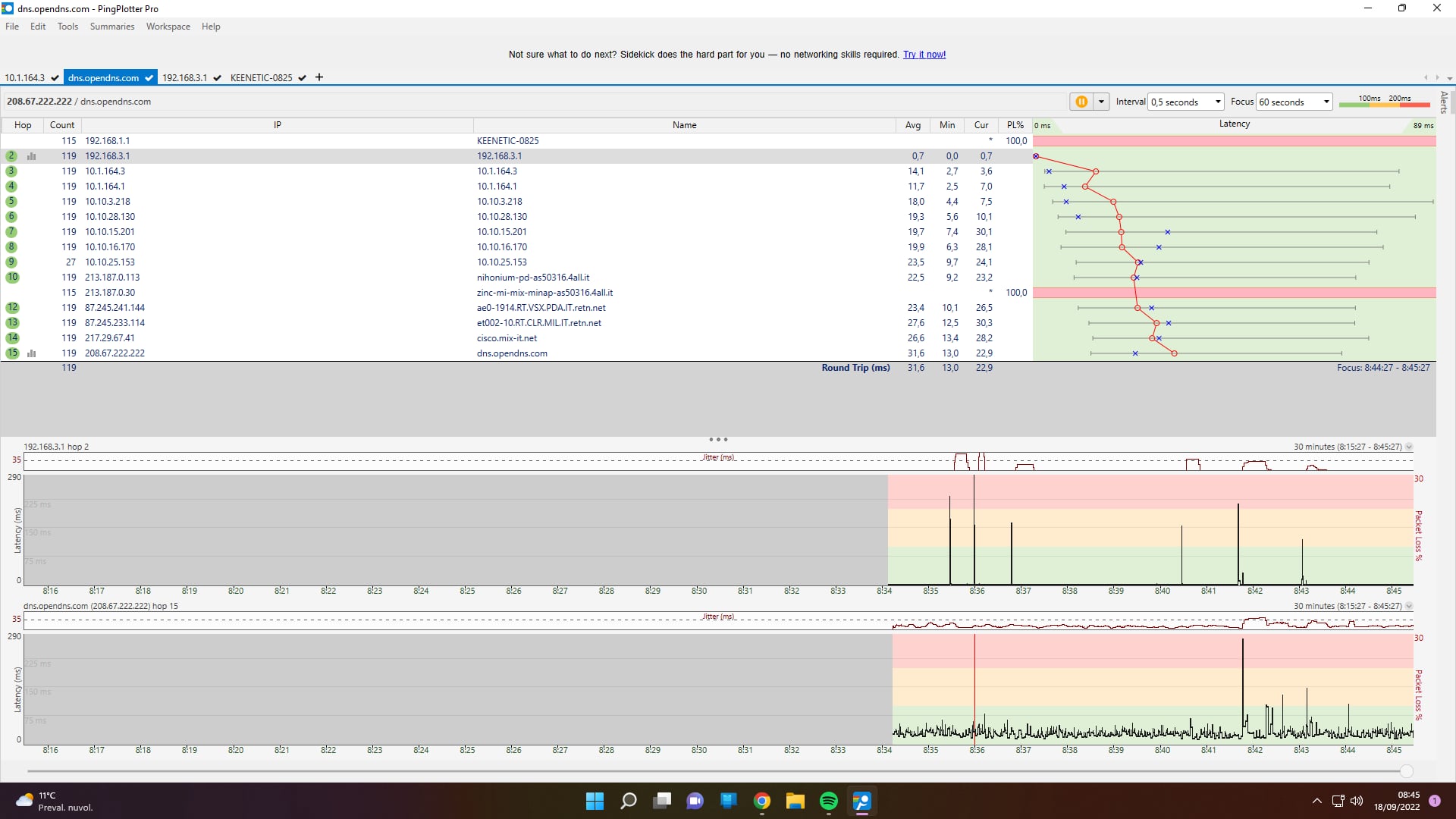This screenshot has width=1456, height=819.
Task: Select hop 3 green number badge
Action: point(11,171)
